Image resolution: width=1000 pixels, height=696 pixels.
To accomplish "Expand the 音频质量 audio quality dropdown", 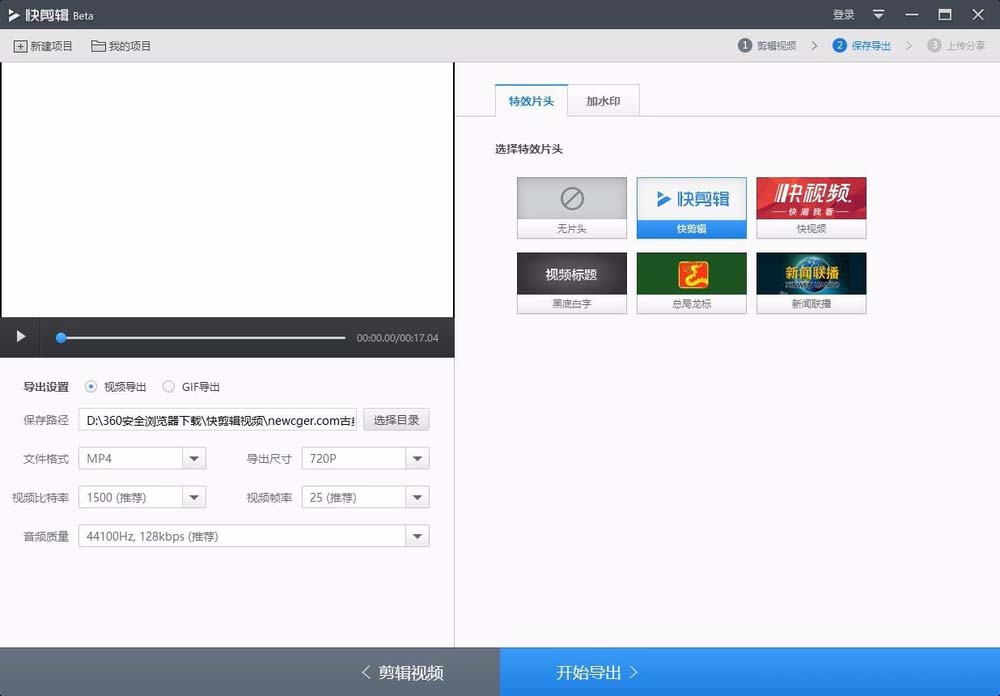I will 417,536.
